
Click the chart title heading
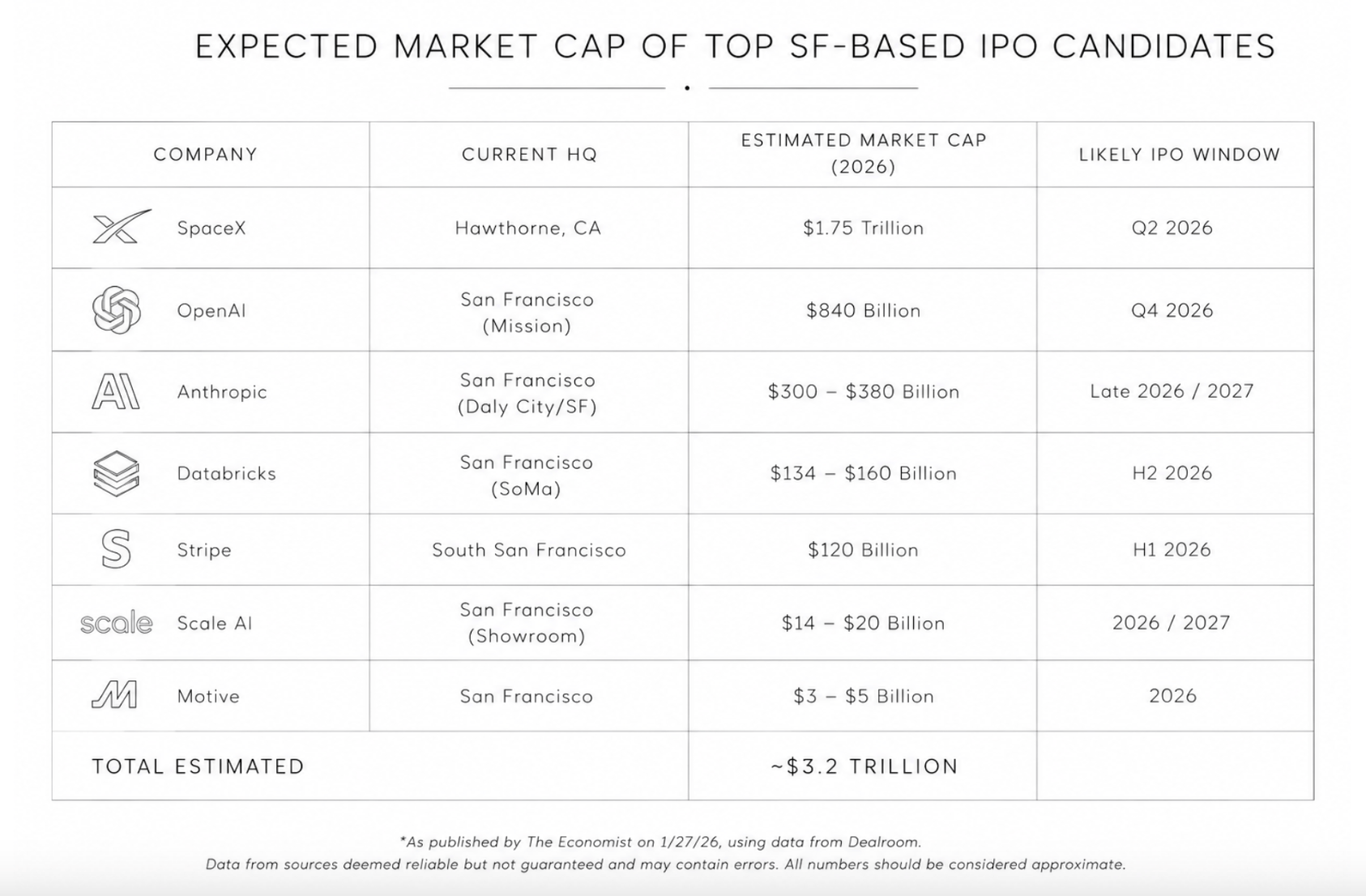point(736,47)
